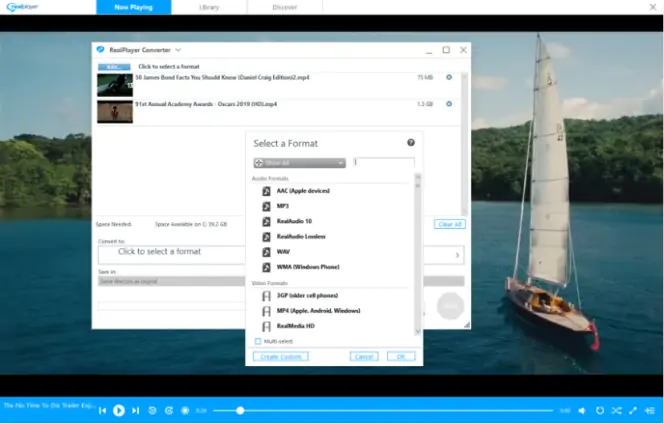Switch to the Now Playing tab

133,7
